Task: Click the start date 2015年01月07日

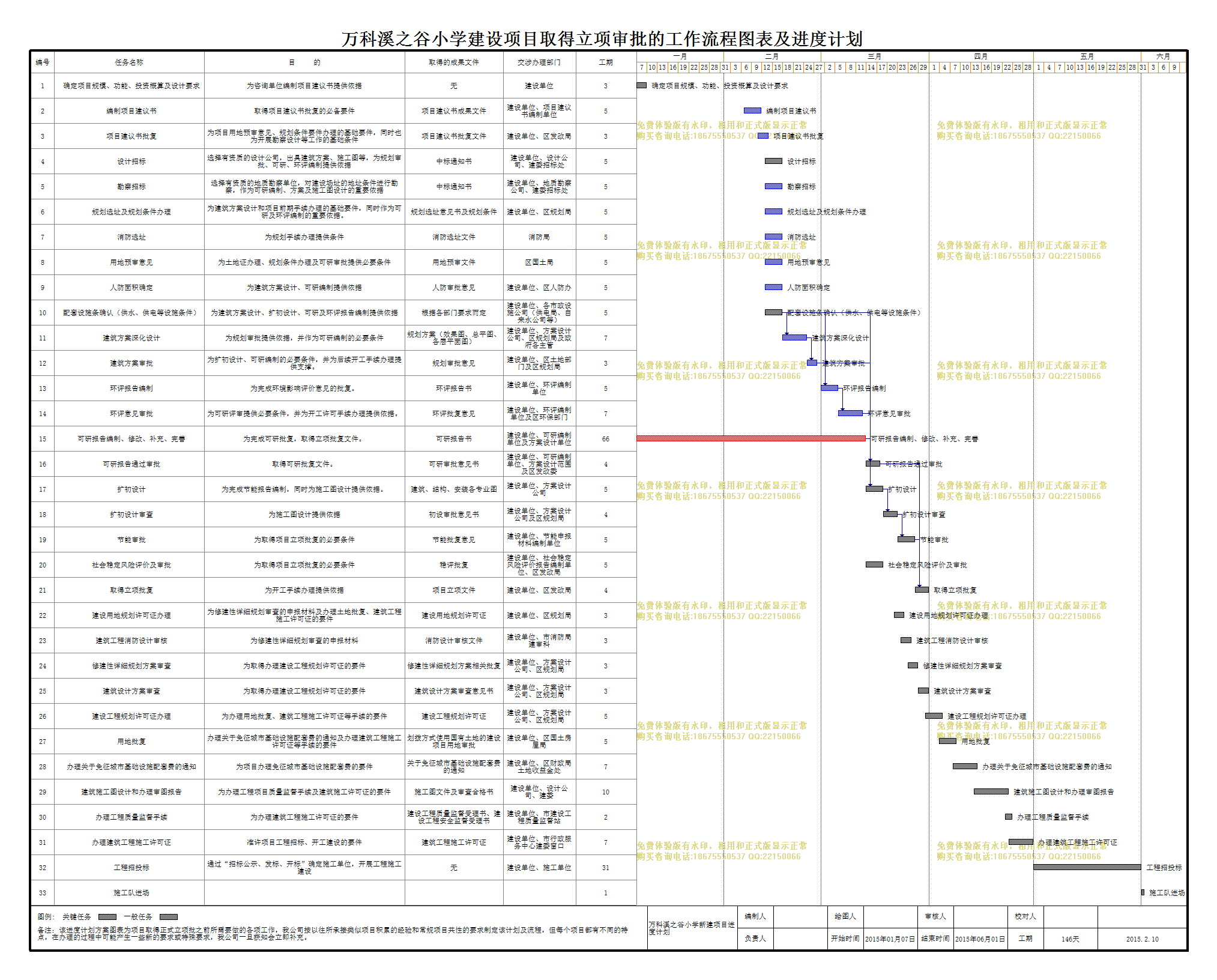Action: point(890,939)
